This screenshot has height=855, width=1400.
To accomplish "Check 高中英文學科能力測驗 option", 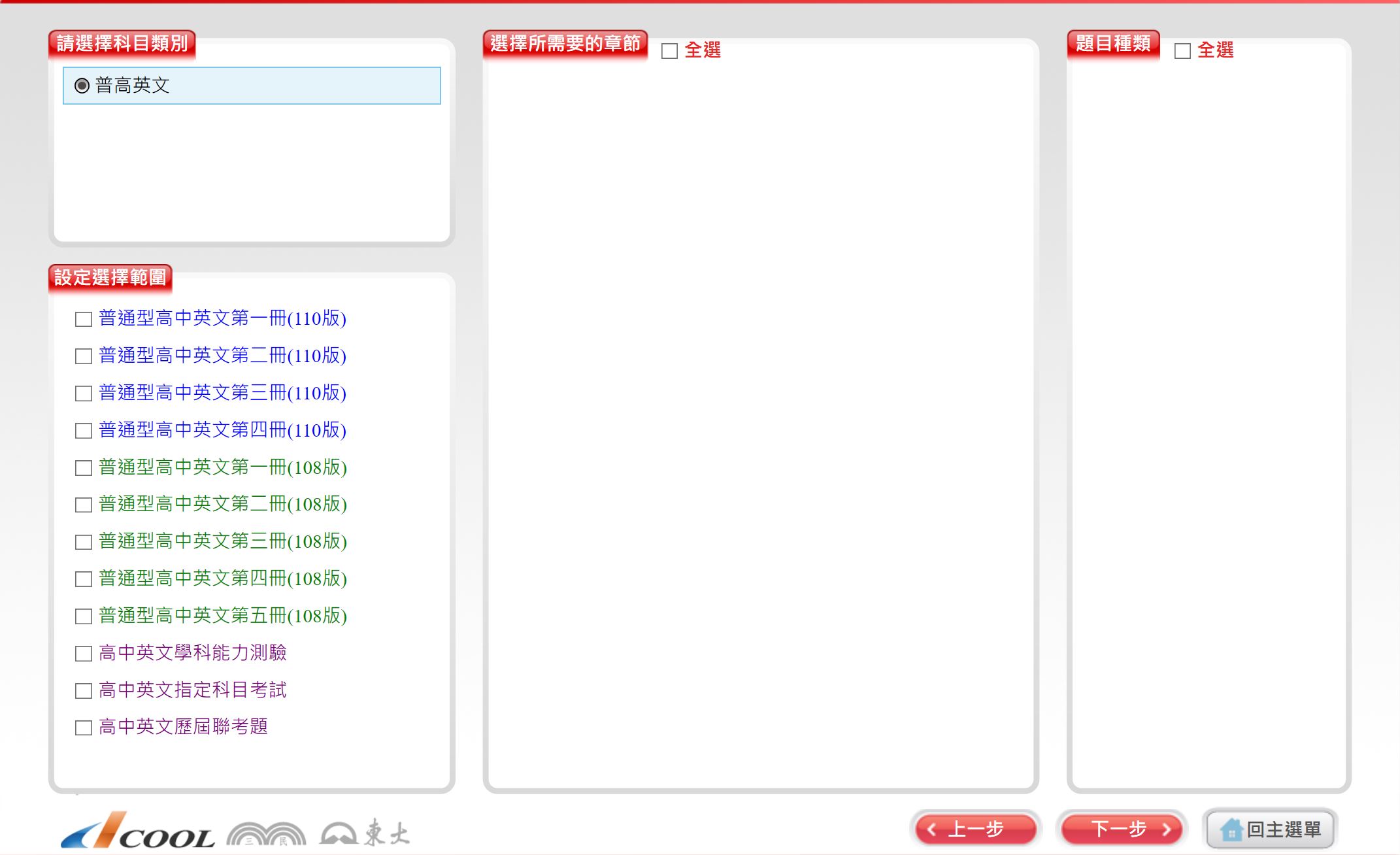I will (84, 654).
